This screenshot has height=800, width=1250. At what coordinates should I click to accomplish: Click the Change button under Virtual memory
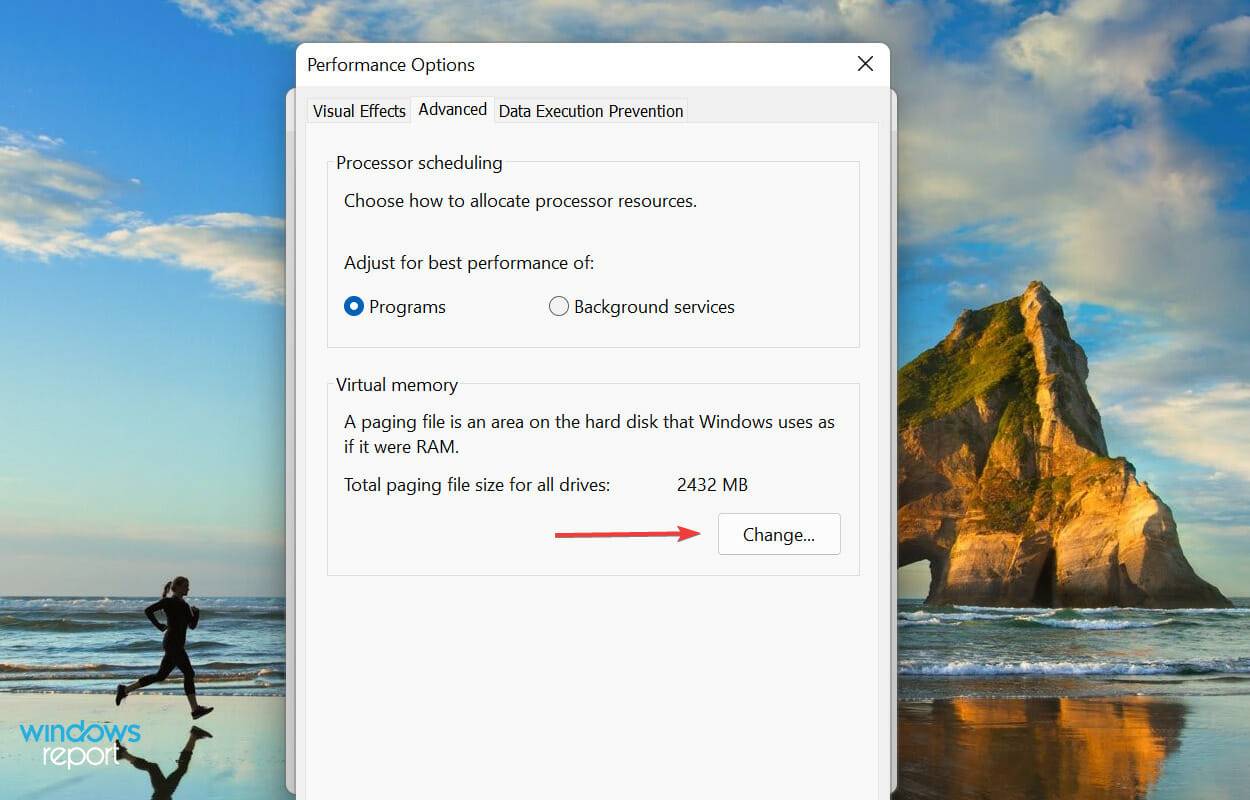click(779, 534)
